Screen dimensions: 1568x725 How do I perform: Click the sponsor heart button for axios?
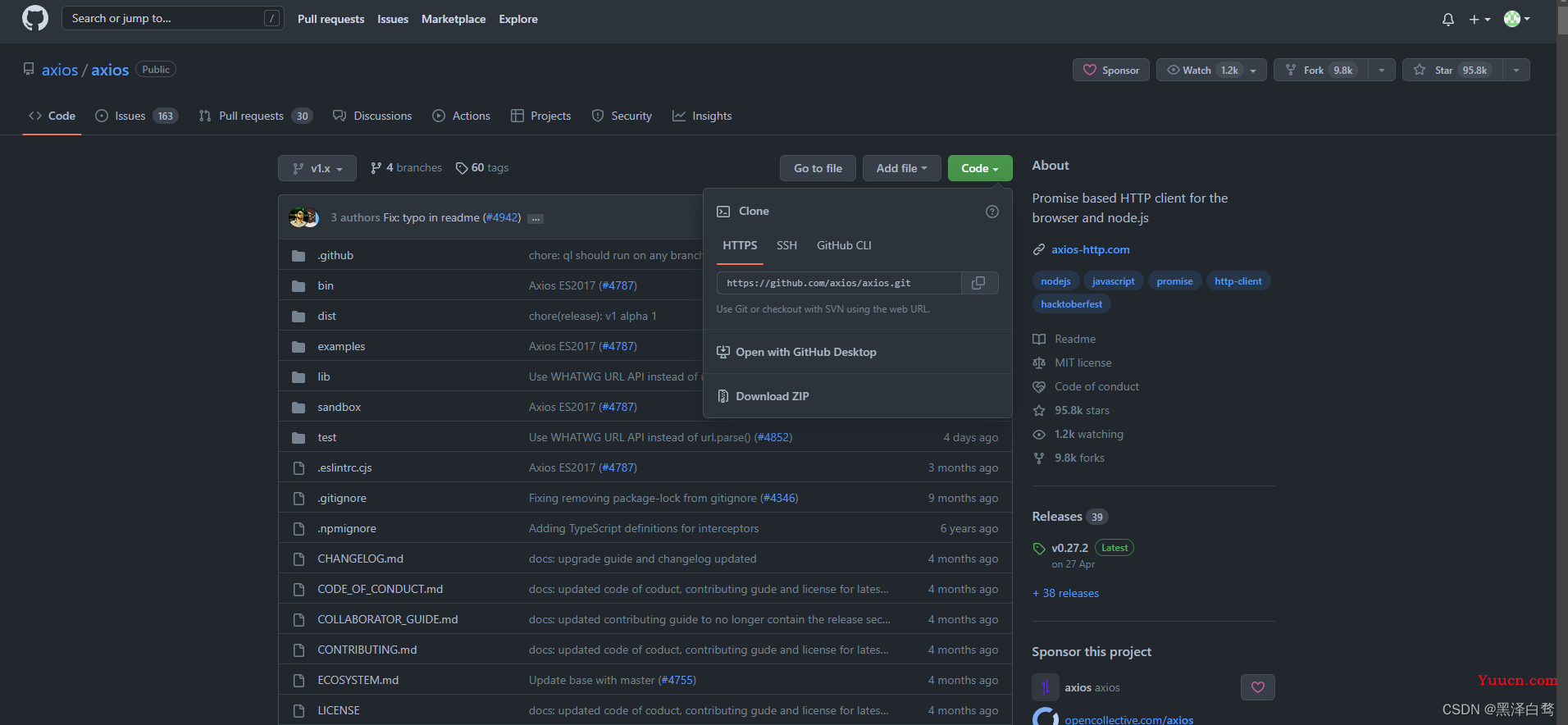click(1258, 687)
